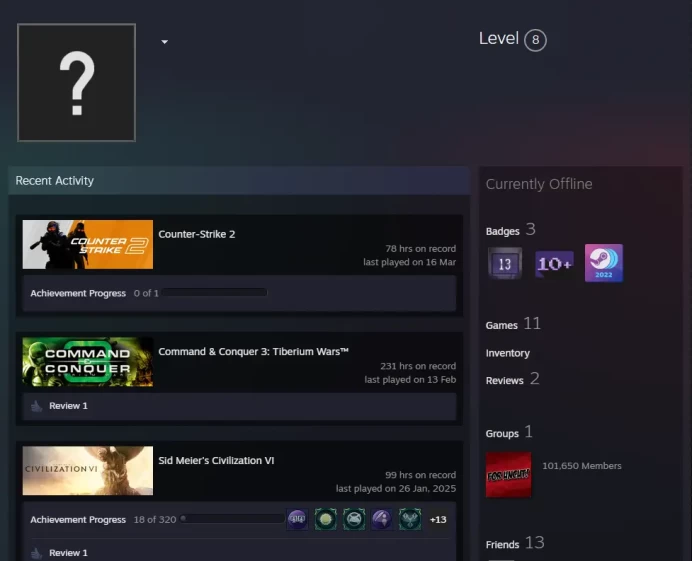Open the Friends 13 link
The width and height of the screenshot is (692, 561).
tap(515, 543)
